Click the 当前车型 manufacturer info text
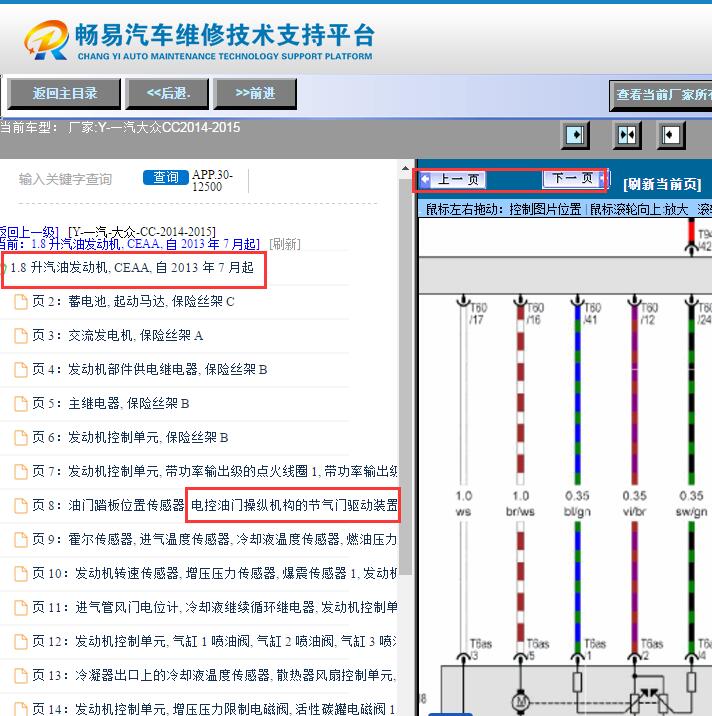 coord(120,127)
